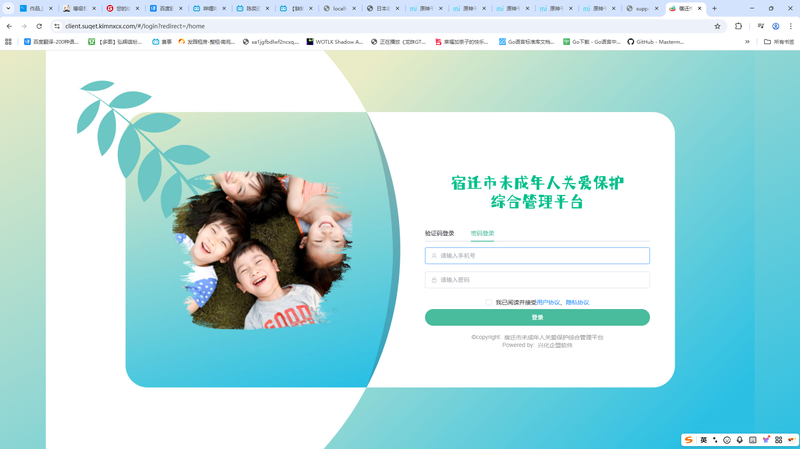Click the 'Powered by' footer line
This screenshot has width=800, height=449.
click(x=537, y=345)
